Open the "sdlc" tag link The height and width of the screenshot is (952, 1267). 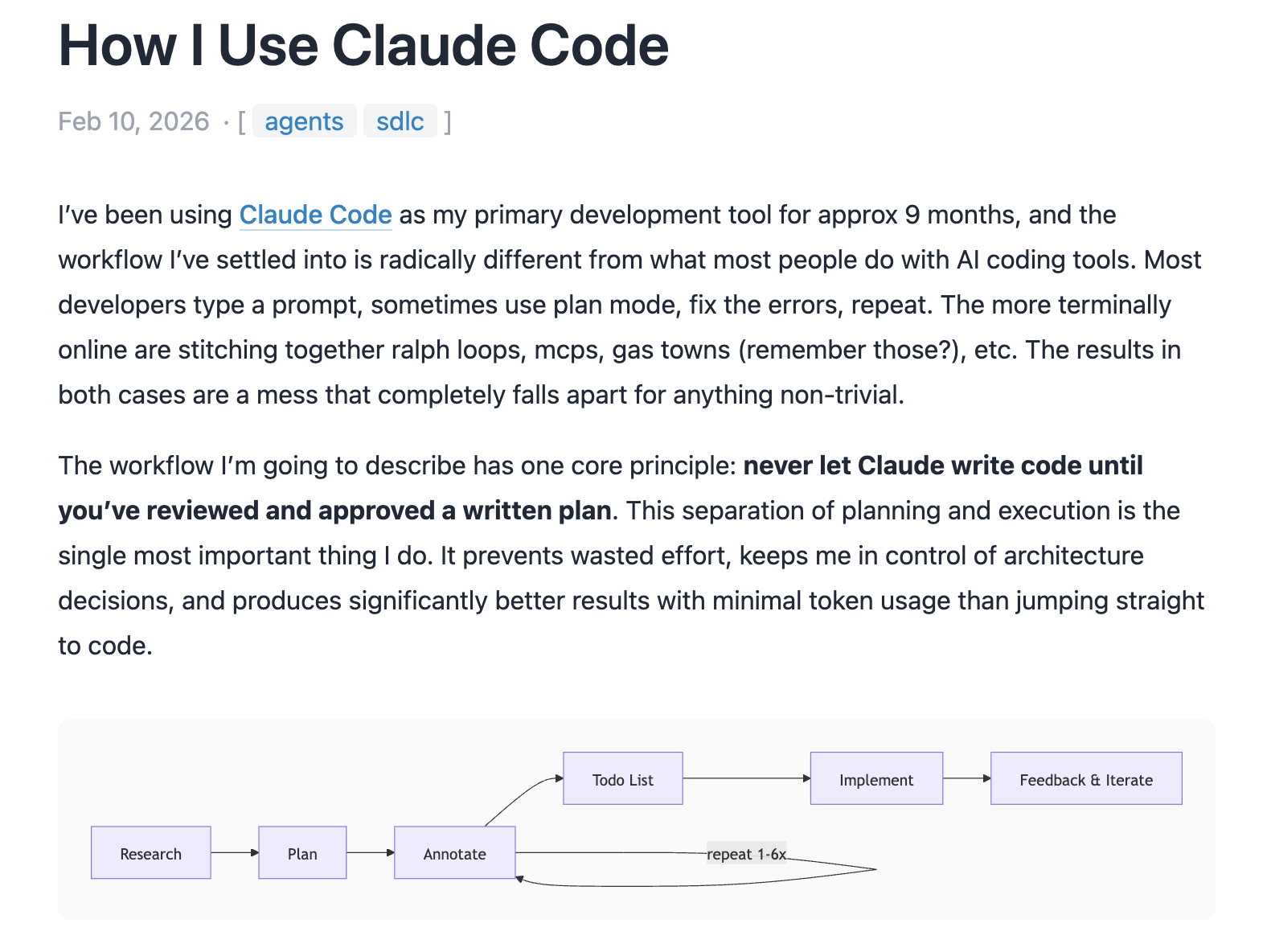[400, 121]
